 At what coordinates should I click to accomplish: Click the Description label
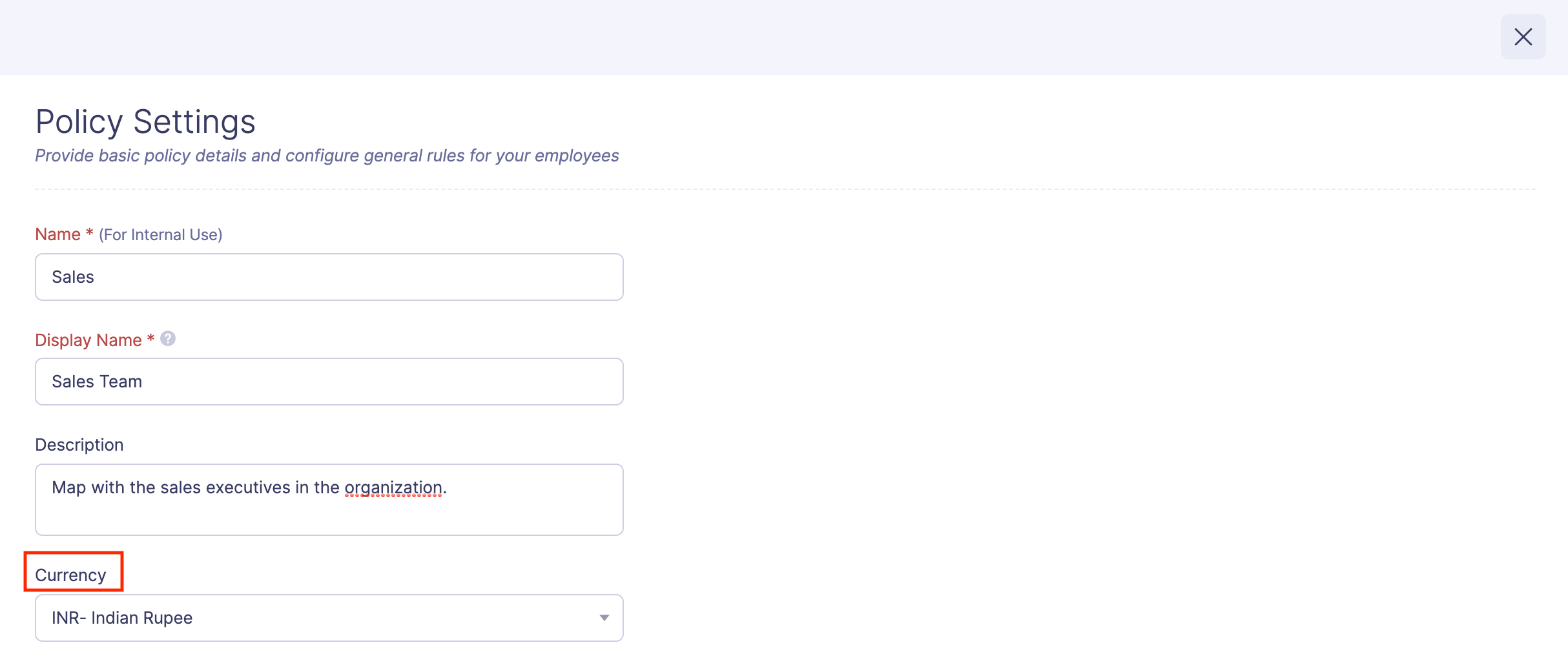pos(79,444)
